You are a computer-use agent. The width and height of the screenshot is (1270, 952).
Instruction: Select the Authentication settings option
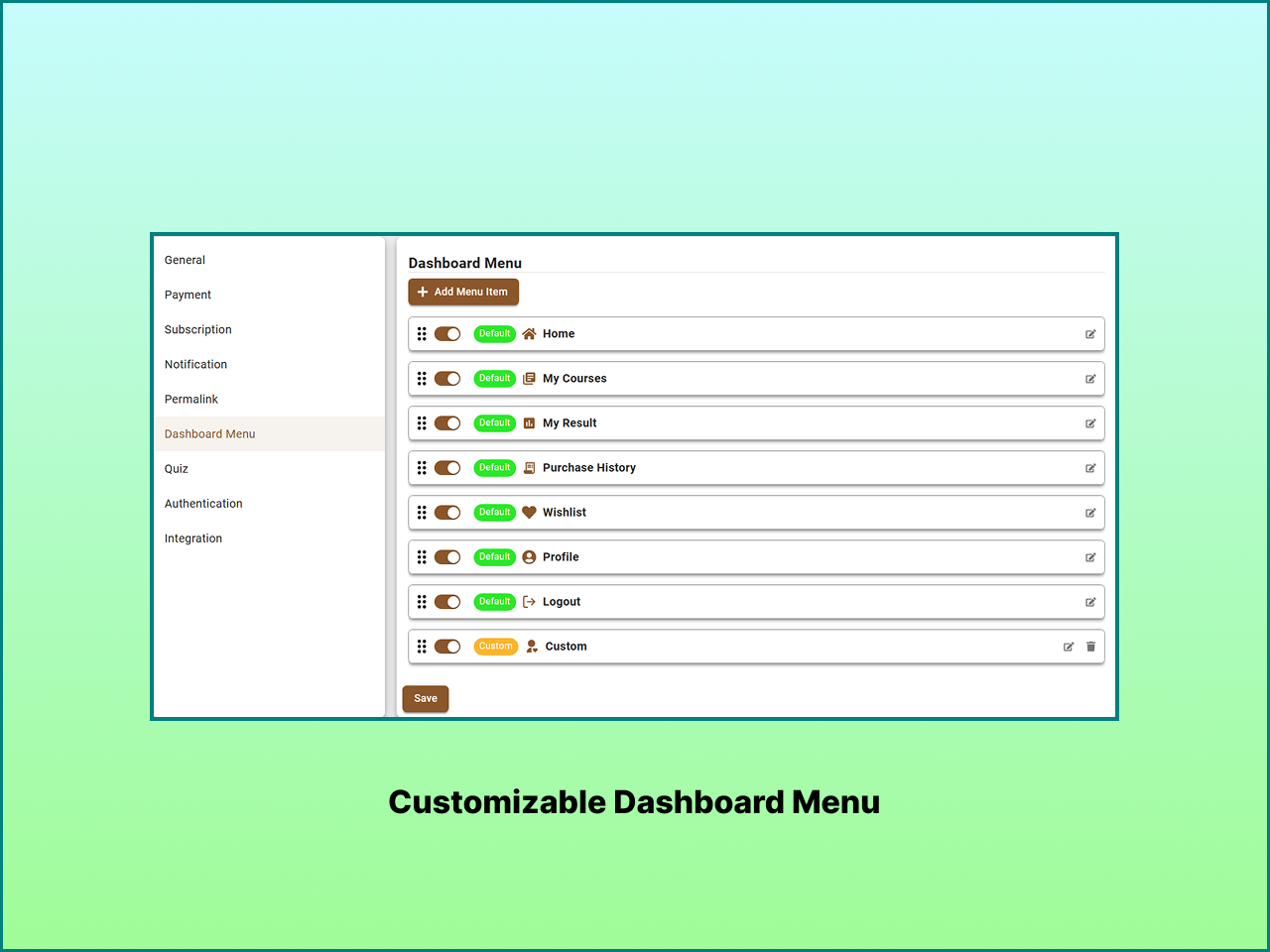click(203, 503)
